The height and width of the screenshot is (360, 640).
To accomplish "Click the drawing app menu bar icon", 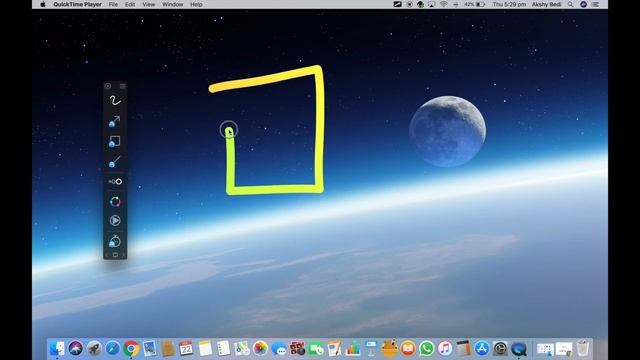I will pyautogui.click(x=397, y=4).
